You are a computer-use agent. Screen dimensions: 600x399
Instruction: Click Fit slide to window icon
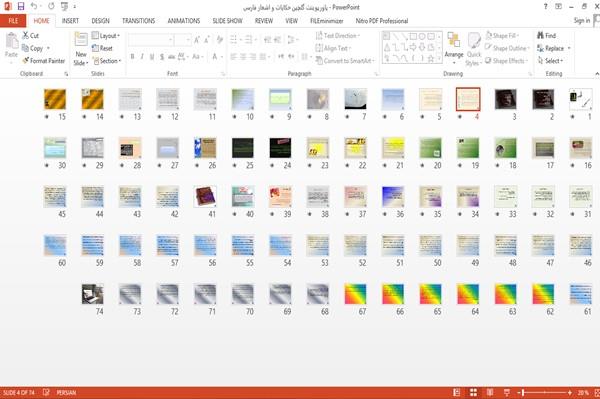tap(597, 392)
